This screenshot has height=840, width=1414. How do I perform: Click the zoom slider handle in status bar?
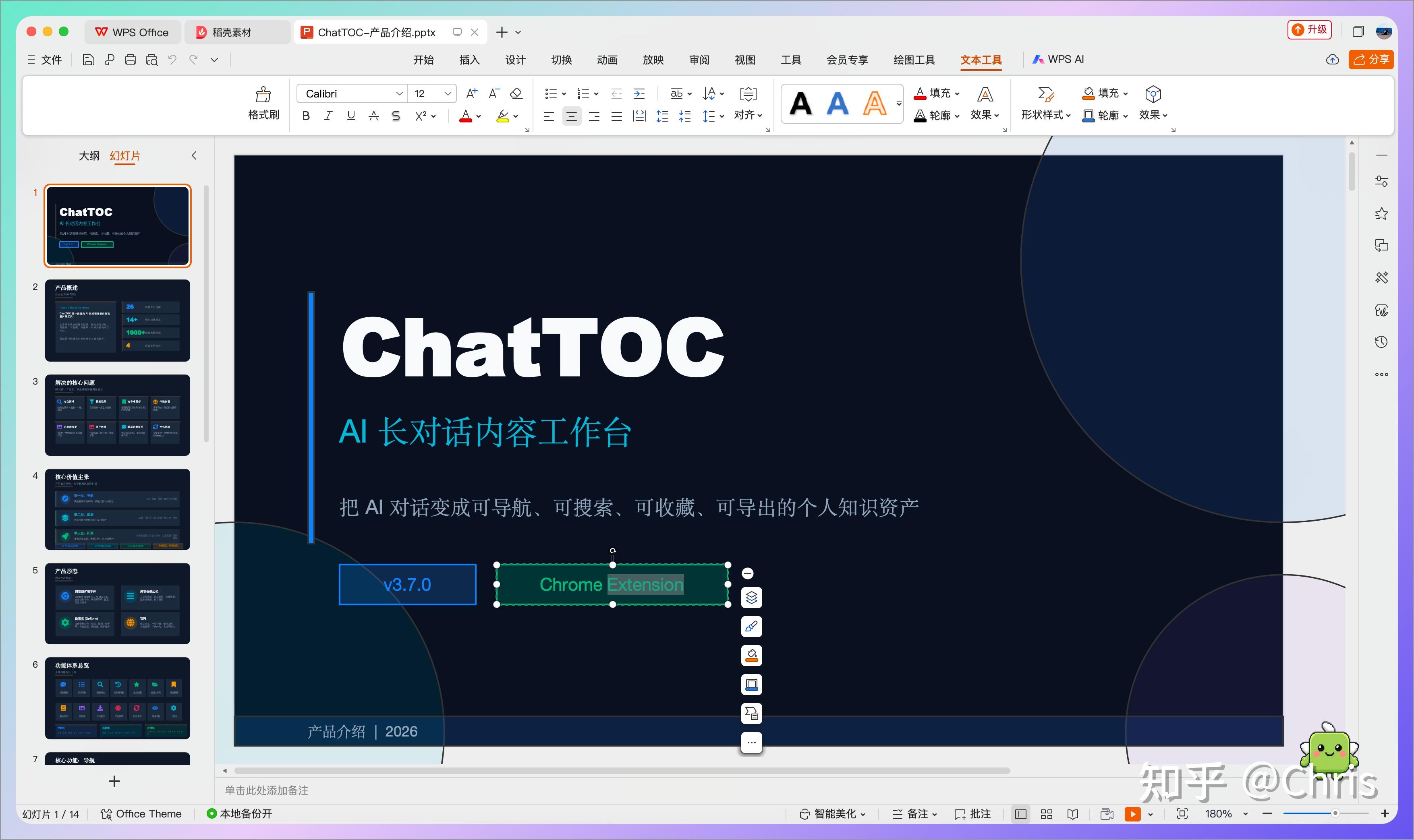[x=1335, y=813]
